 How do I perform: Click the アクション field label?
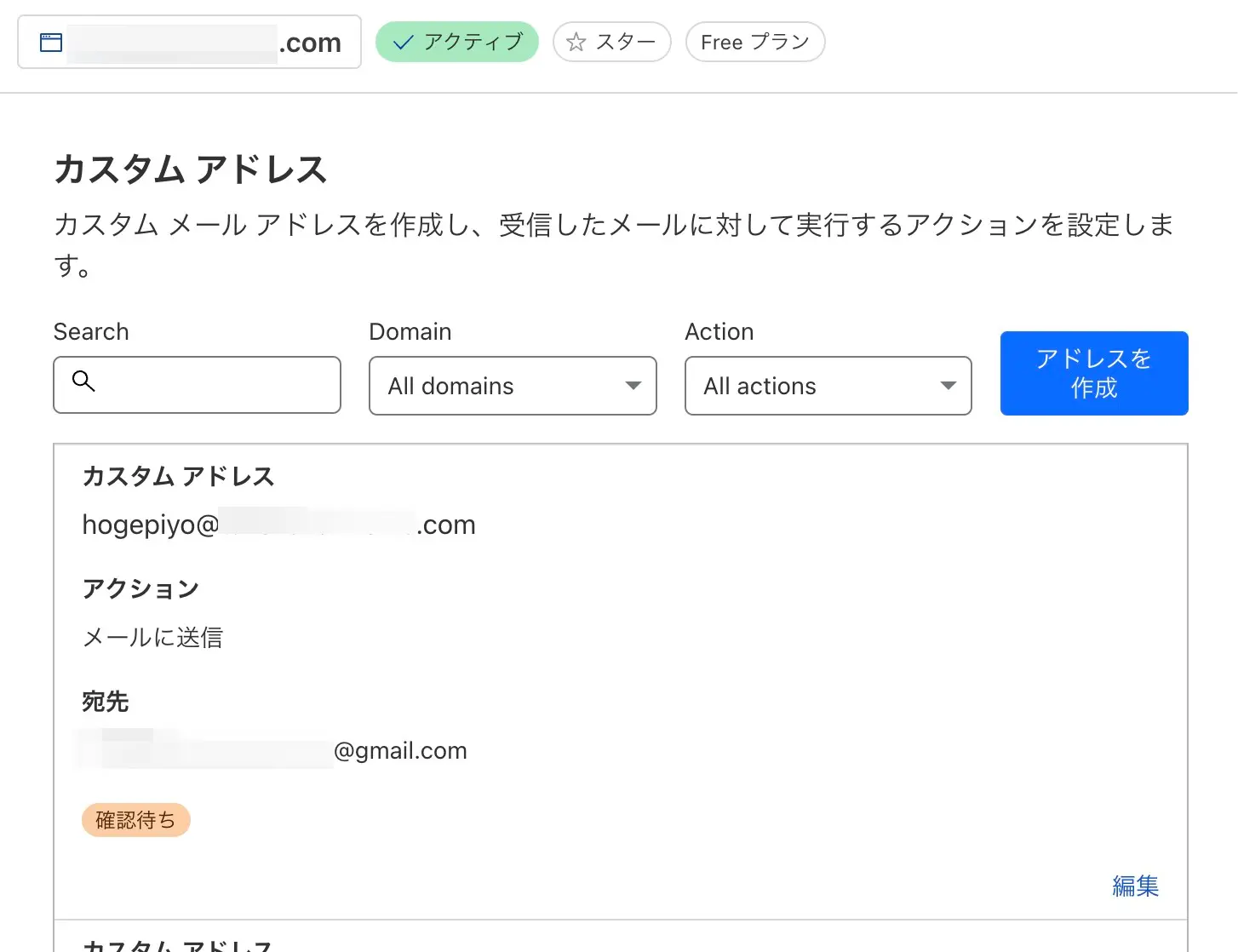coord(140,588)
